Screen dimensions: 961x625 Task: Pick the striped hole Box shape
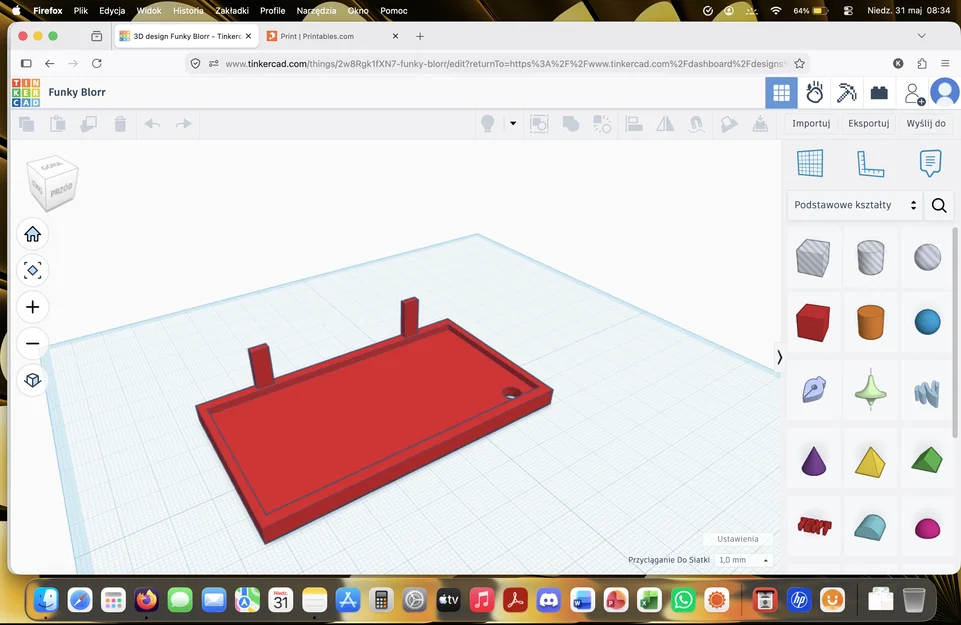(x=813, y=257)
